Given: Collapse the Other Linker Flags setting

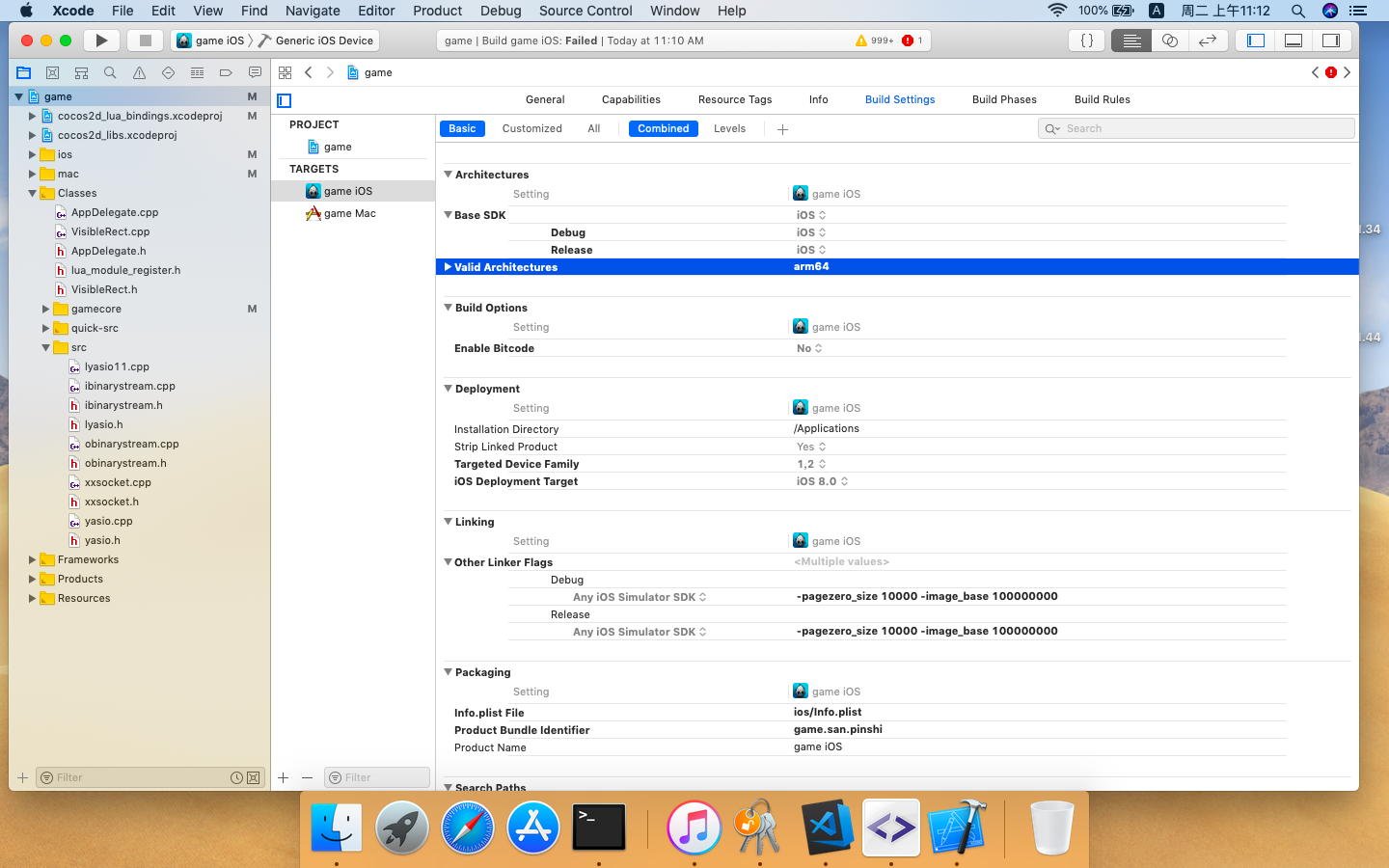Looking at the screenshot, I should [x=448, y=562].
